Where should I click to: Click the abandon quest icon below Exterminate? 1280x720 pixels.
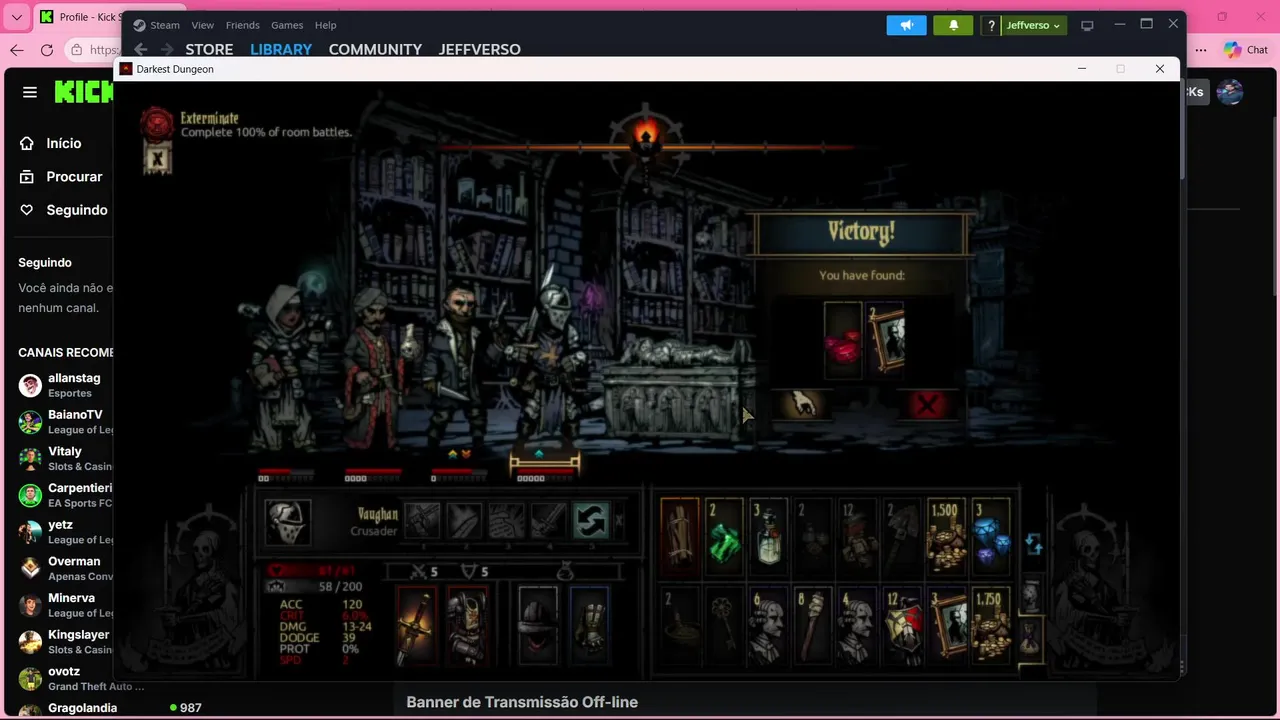[x=157, y=158]
